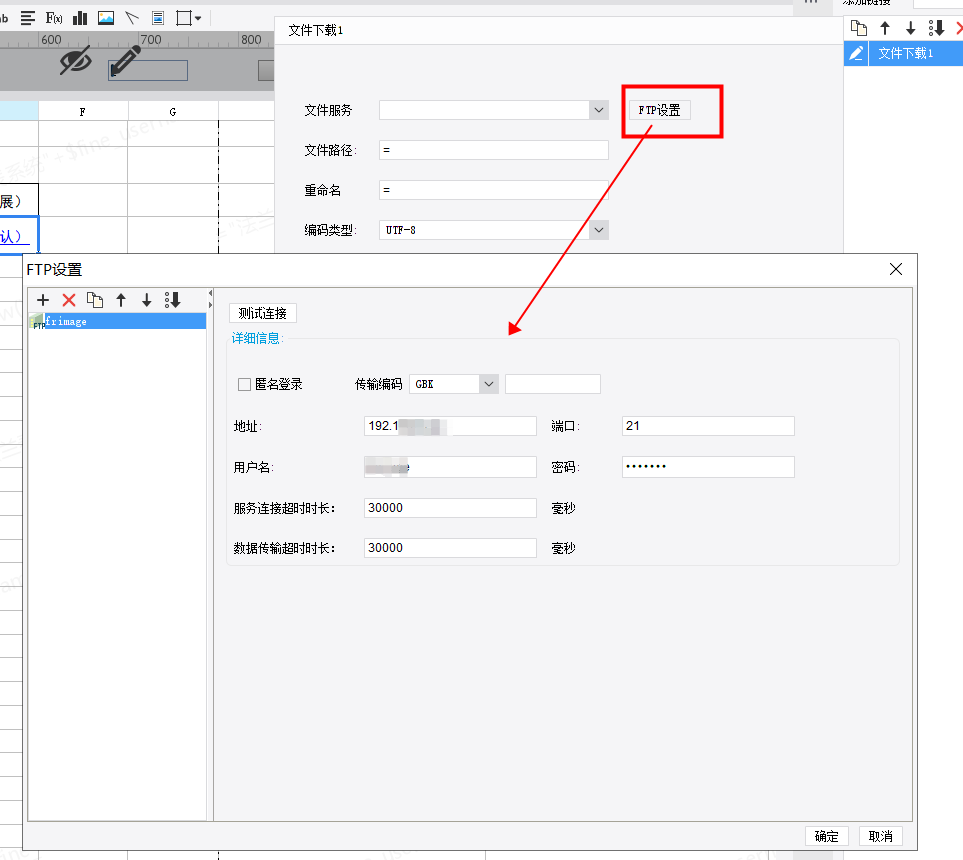Click the pencil edit icon on the gray bar
Screen dimensions: 963x860
tap(126, 61)
